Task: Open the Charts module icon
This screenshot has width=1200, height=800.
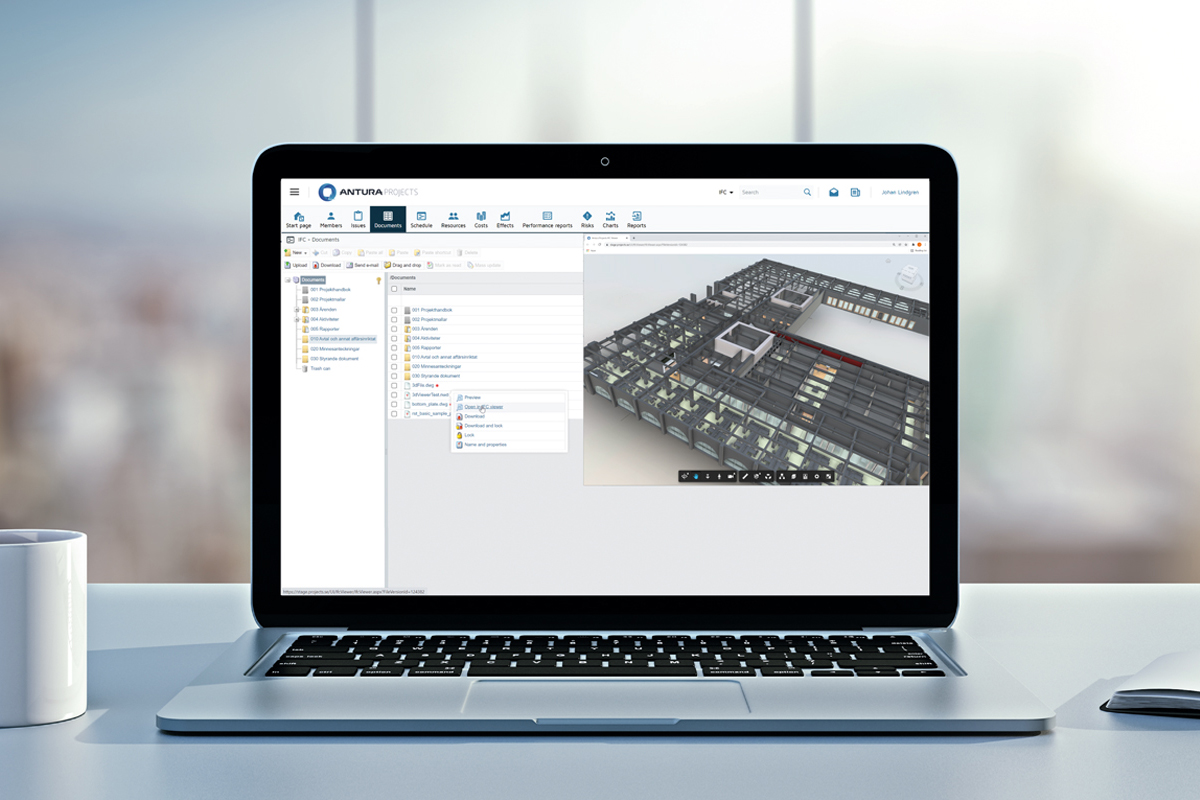Action: click(610, 217)
